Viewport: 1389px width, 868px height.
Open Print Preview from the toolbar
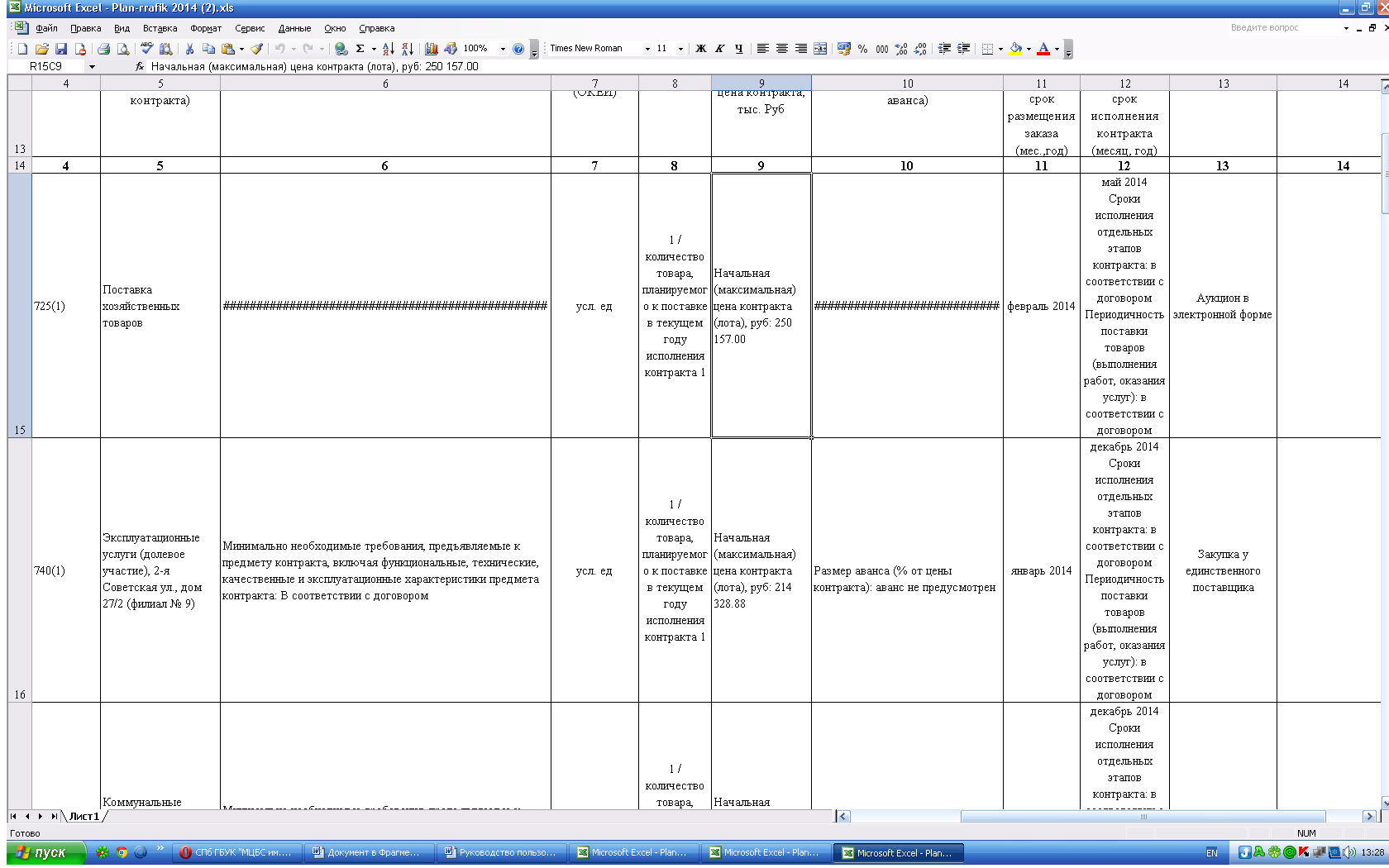(122, 49)
